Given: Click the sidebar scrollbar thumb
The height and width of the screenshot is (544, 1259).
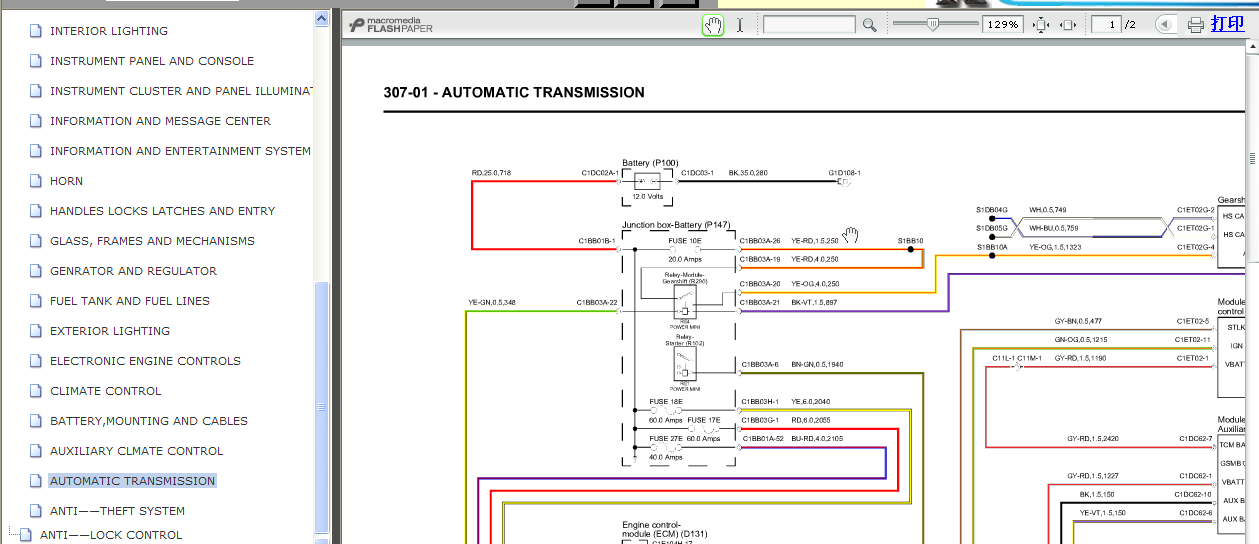Looking at the screenshot, I should [x=321, y=407].
